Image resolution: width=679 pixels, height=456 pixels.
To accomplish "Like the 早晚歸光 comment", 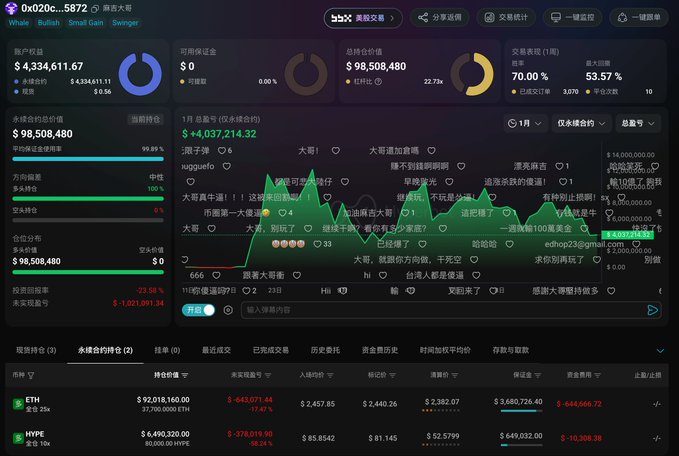I will point(449,182).
